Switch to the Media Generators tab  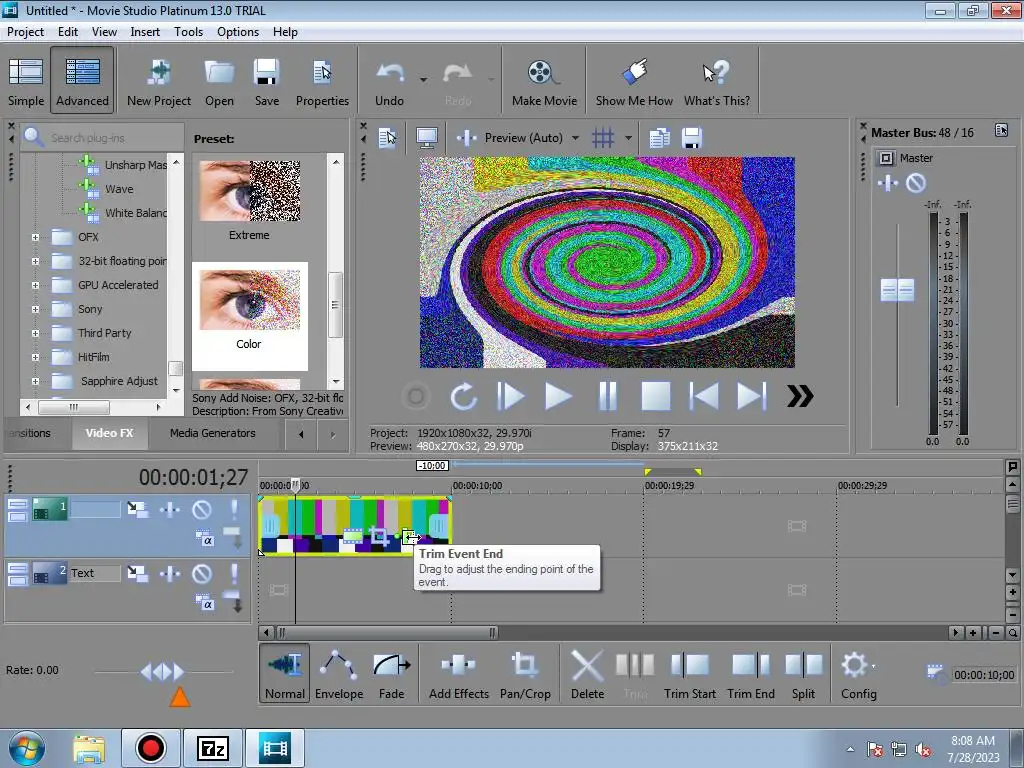(212, 433)
